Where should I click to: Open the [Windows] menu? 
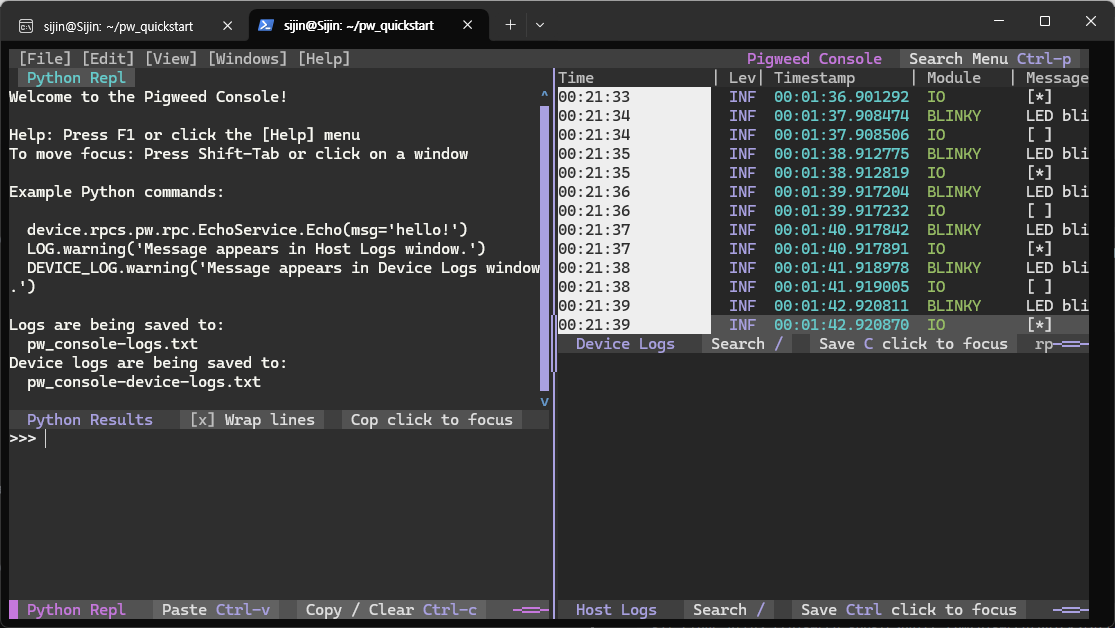247,59
